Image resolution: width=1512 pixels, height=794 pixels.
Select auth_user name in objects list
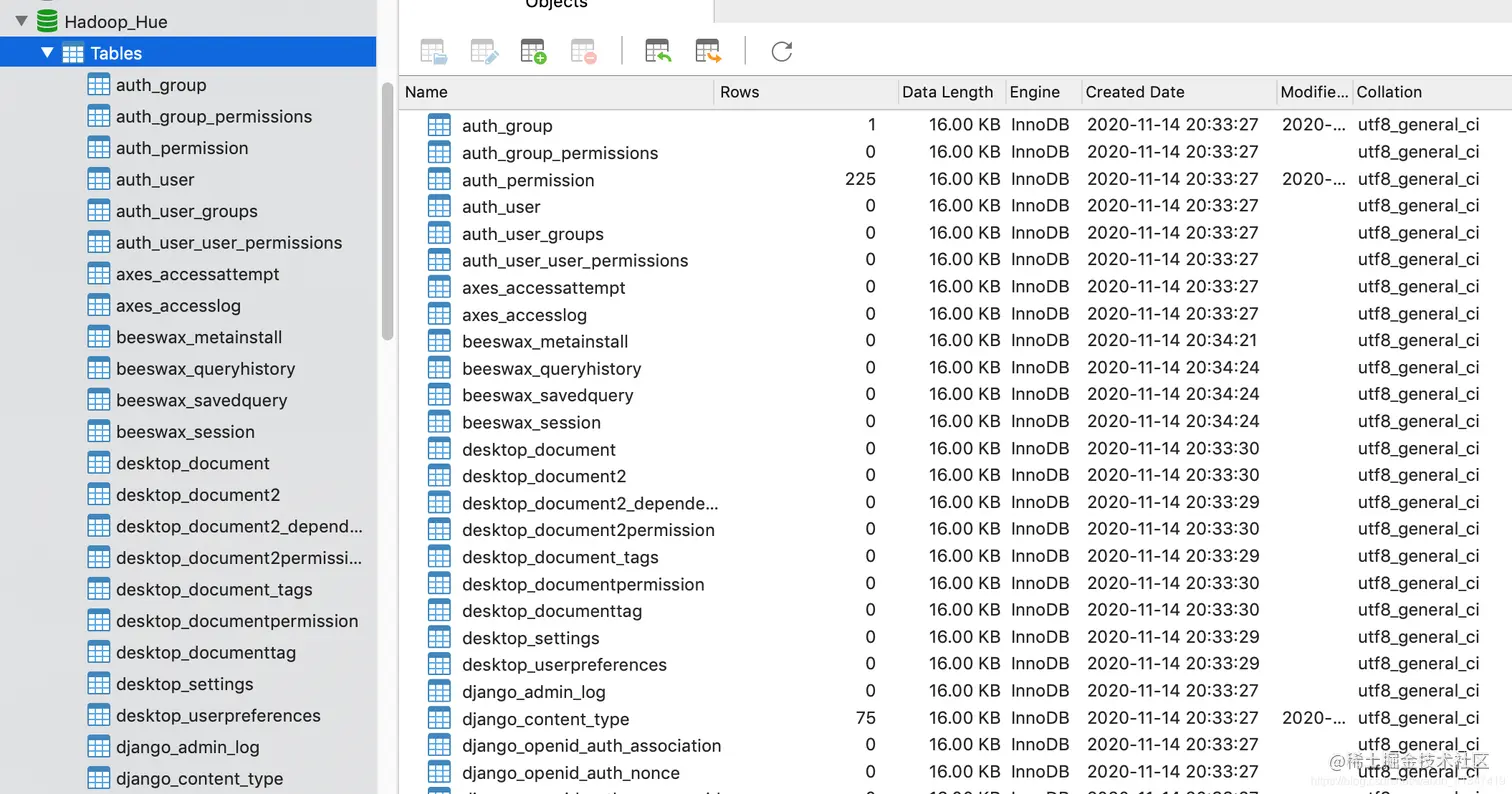click(x=501, y=207)
